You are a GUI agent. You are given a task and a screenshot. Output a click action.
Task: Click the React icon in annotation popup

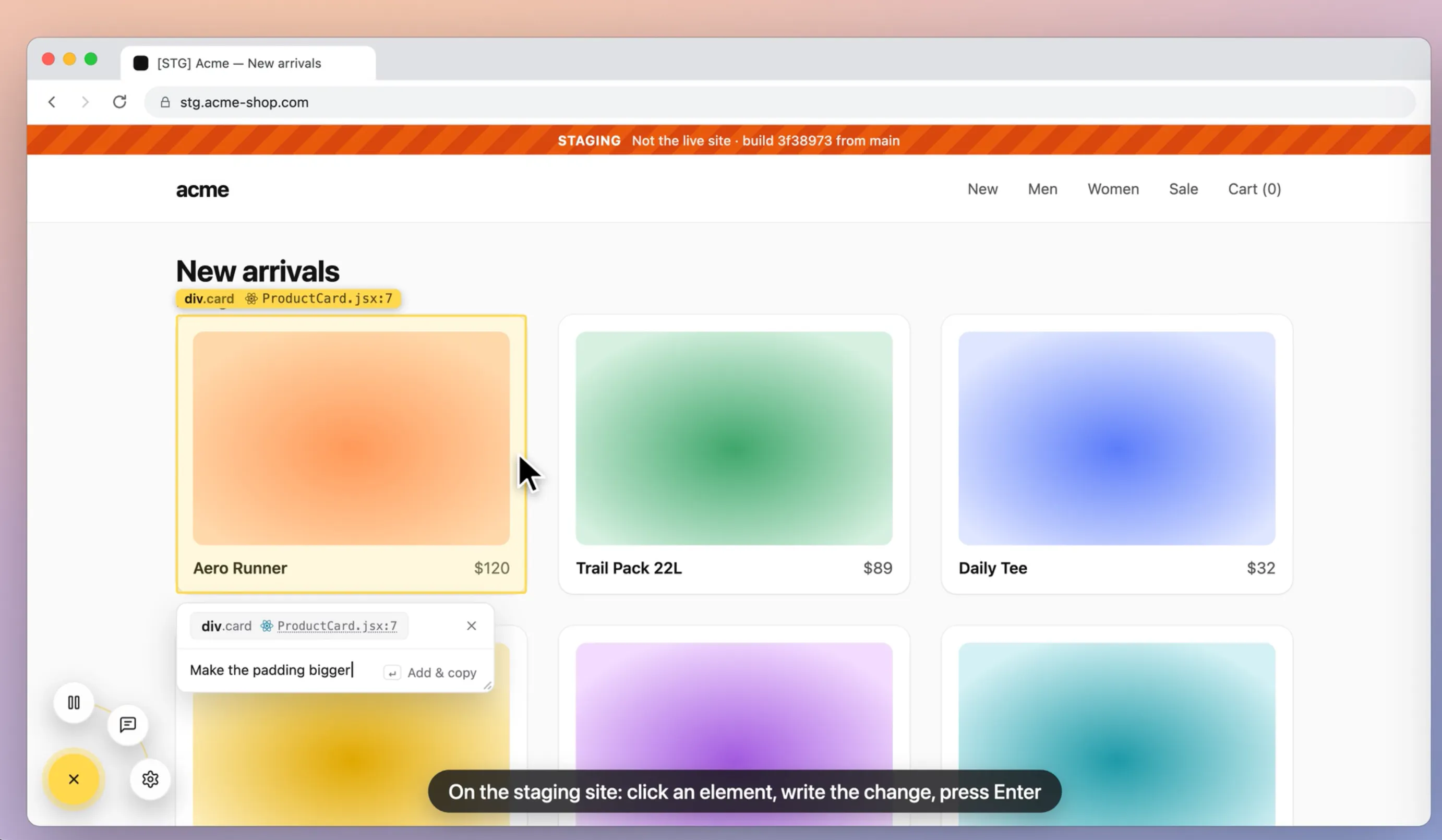[x=267, y=626]
